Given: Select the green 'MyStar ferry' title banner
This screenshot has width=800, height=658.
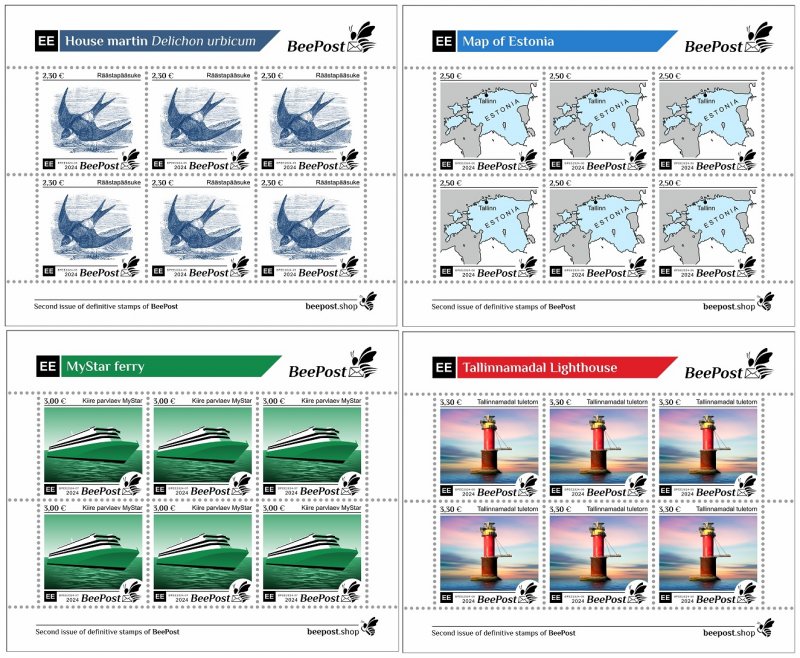Looking at the screenshot, I should [x=171, y=366].
